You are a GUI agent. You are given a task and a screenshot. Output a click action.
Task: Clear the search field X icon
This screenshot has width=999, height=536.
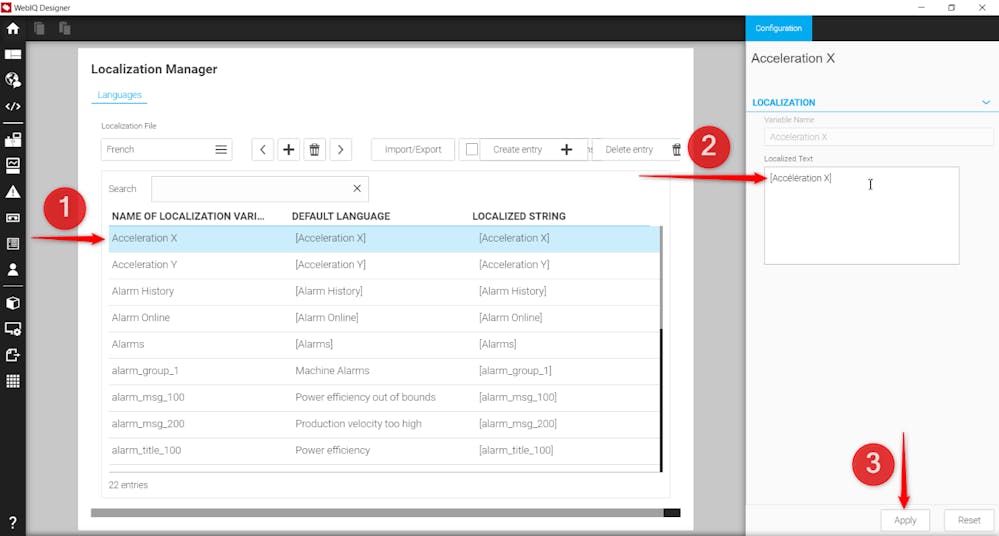tap(357, 188)
